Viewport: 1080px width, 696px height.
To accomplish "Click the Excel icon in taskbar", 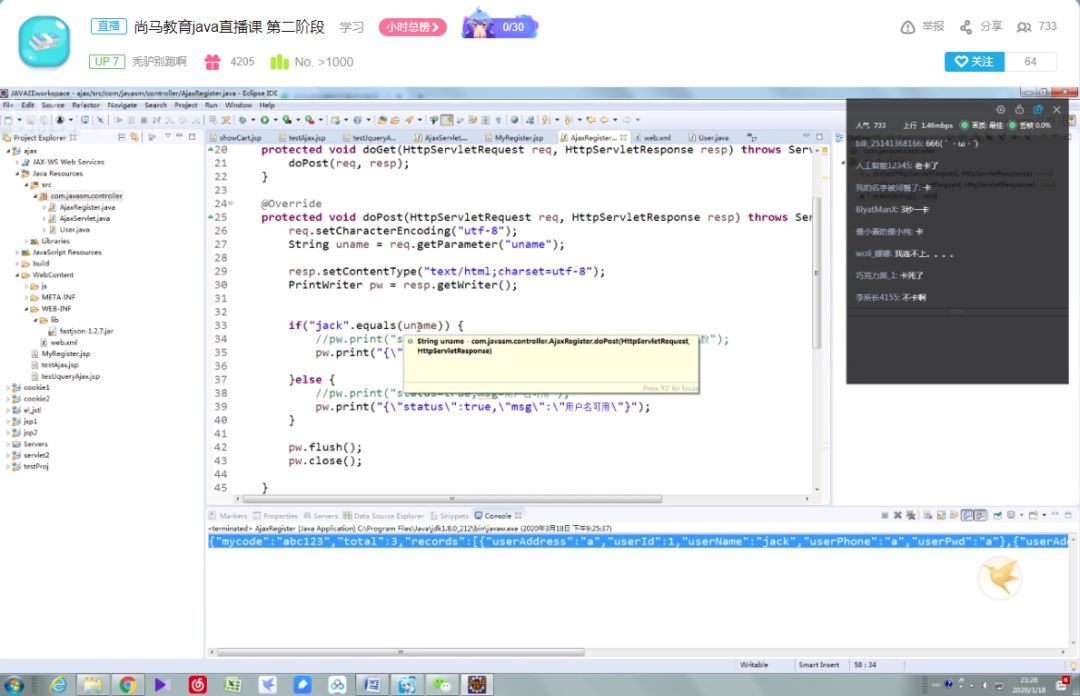I will [x=233, y=685].
